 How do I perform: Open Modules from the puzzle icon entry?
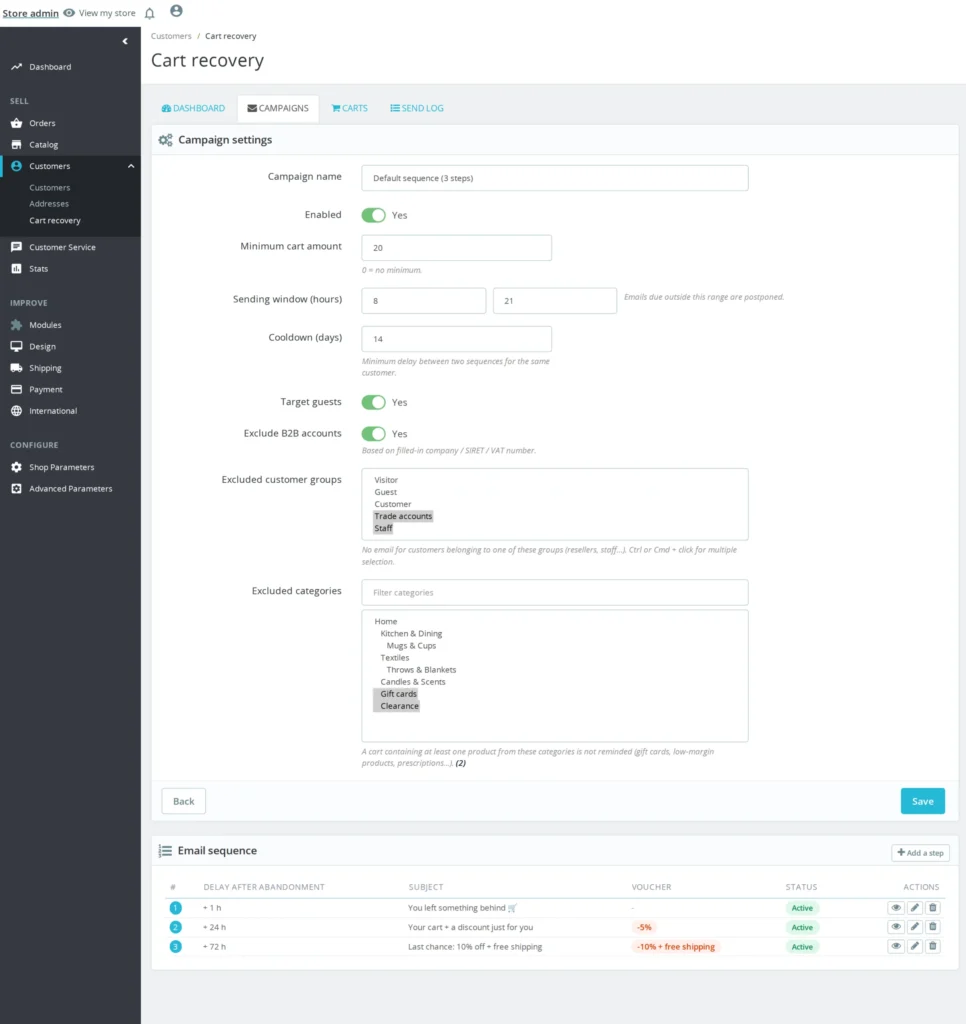coord(45,325)
